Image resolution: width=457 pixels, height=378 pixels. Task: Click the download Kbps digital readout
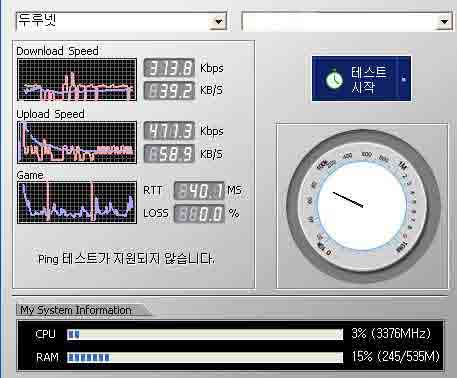point(169,68)
